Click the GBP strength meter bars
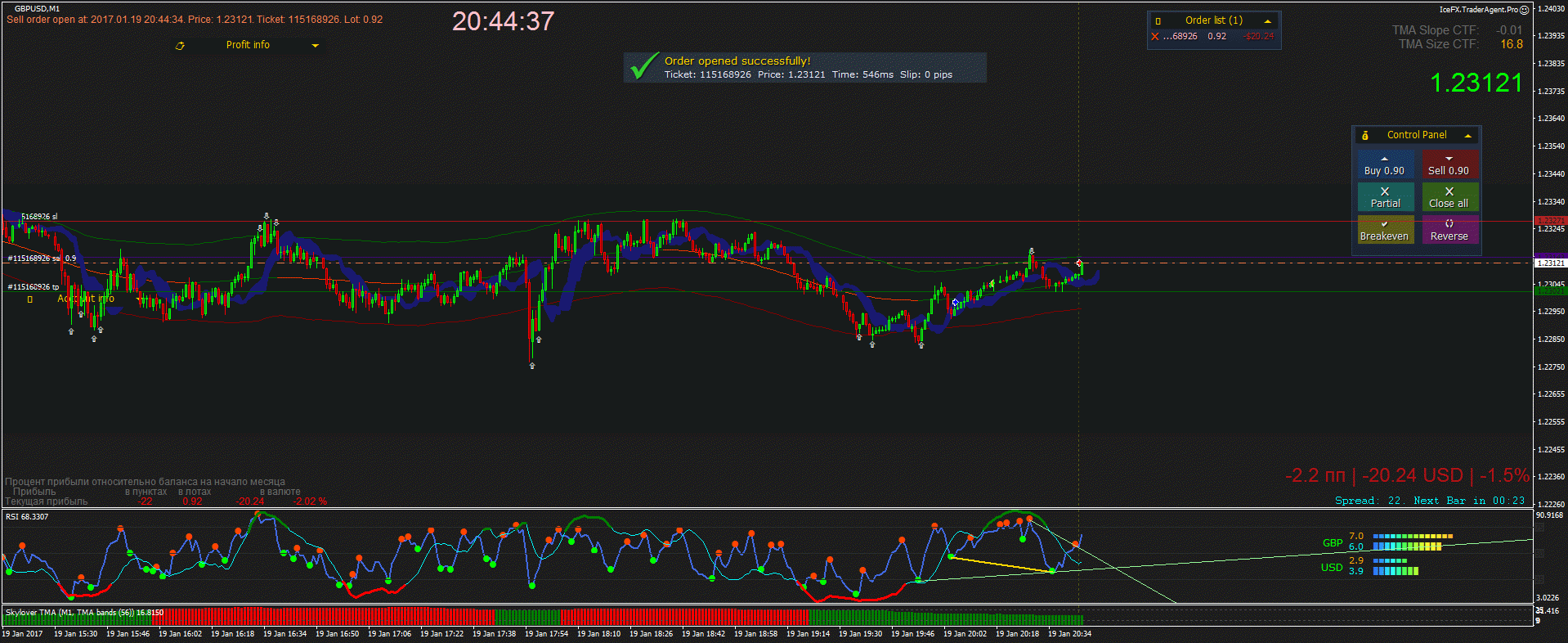 click(1413, 542)
